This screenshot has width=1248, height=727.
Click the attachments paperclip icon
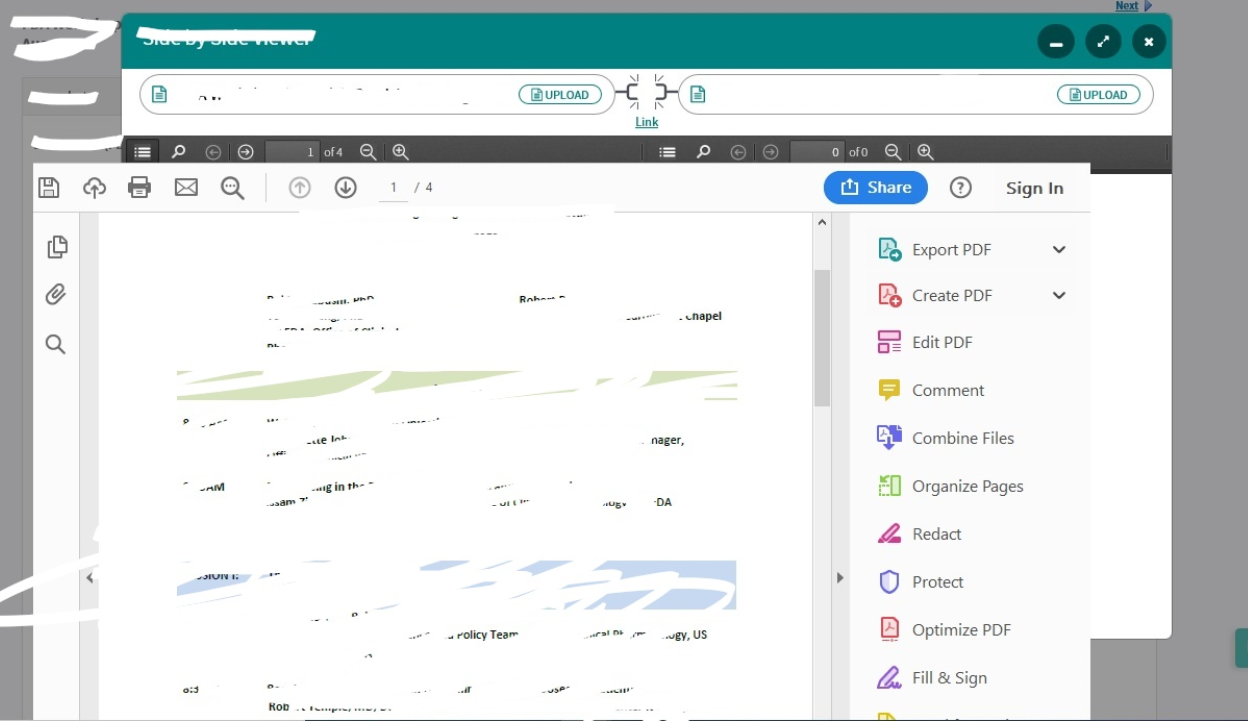pos(57,294)
